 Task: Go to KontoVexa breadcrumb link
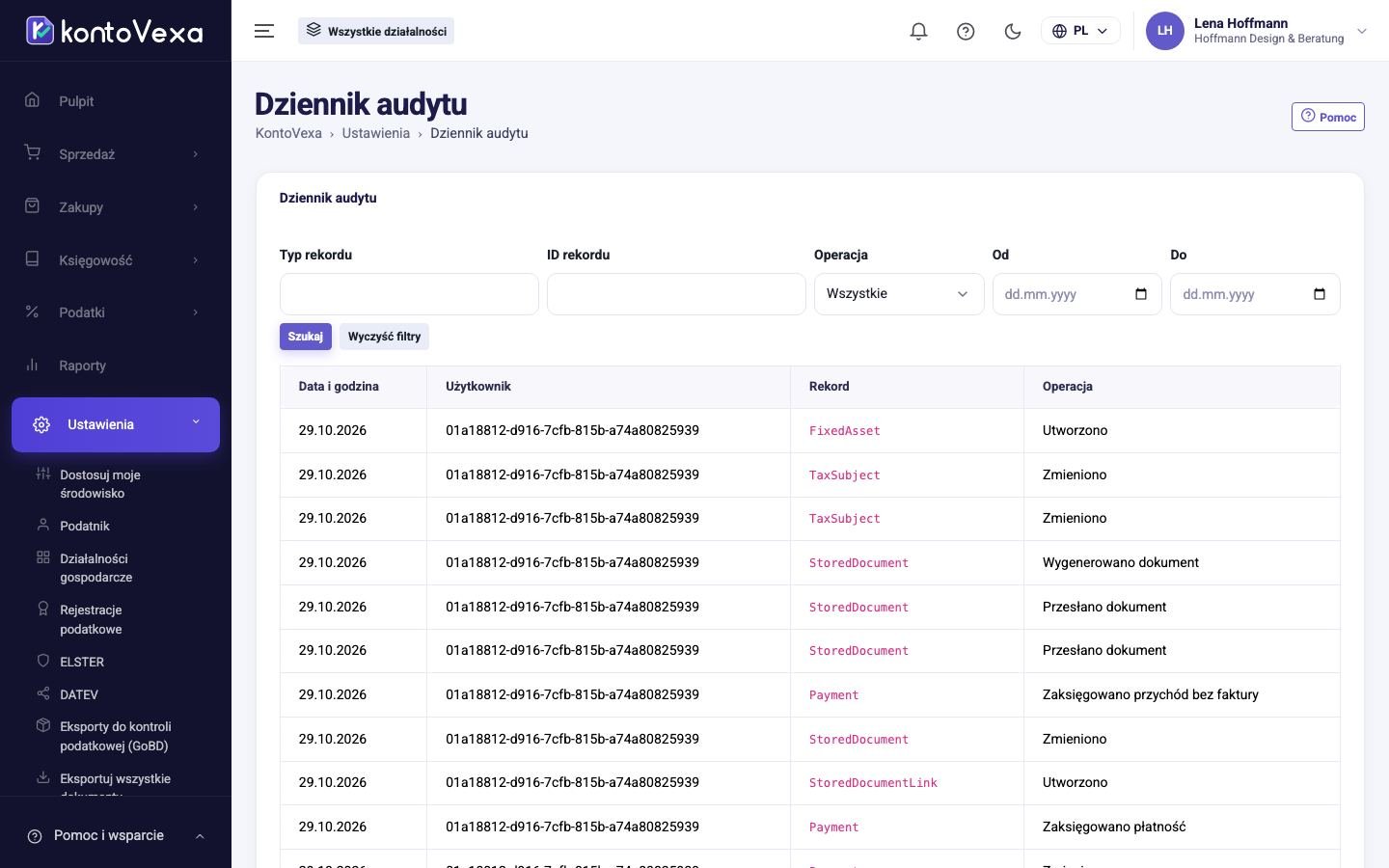coord(288,133)
